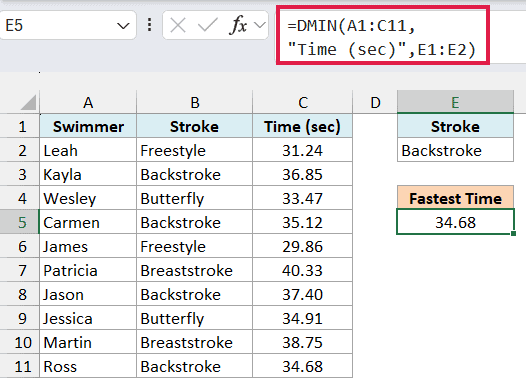The image size is (526, 378).
Task: Select row 10 header
Action: click(20, 342)
